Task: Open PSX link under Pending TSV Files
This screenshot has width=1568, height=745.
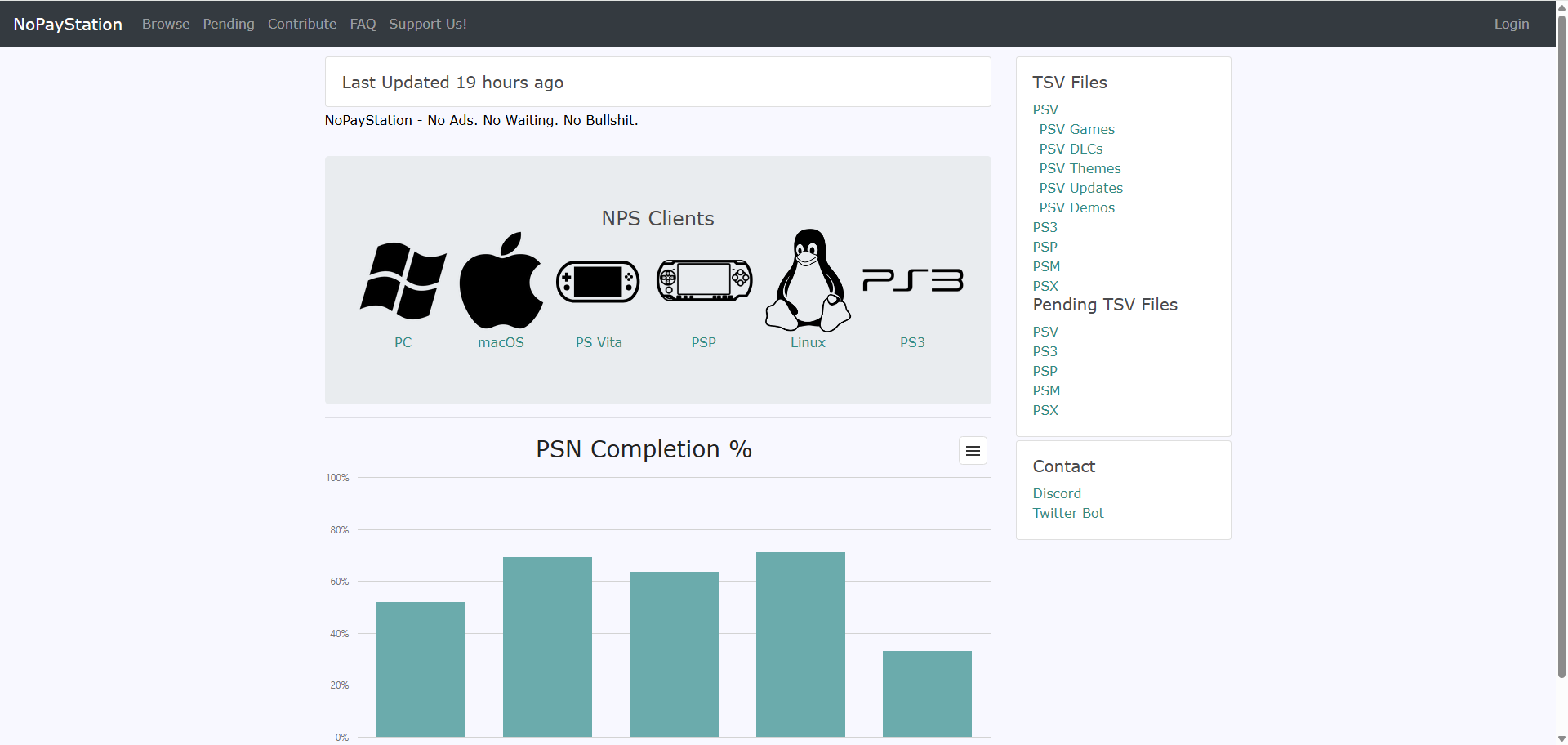Action: pos(1046,410)
